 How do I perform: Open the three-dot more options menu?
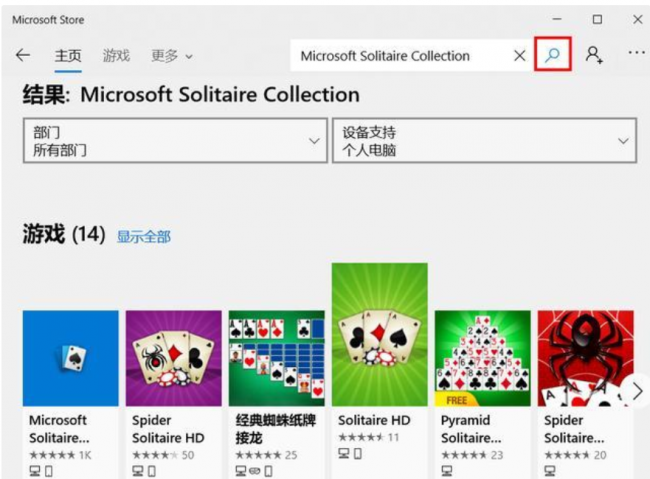[x=637, y=53]
